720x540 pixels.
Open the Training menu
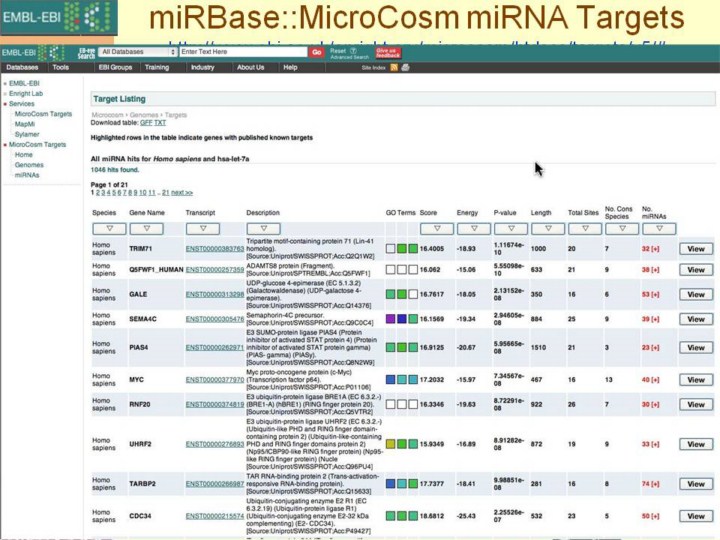pos(156,67)
